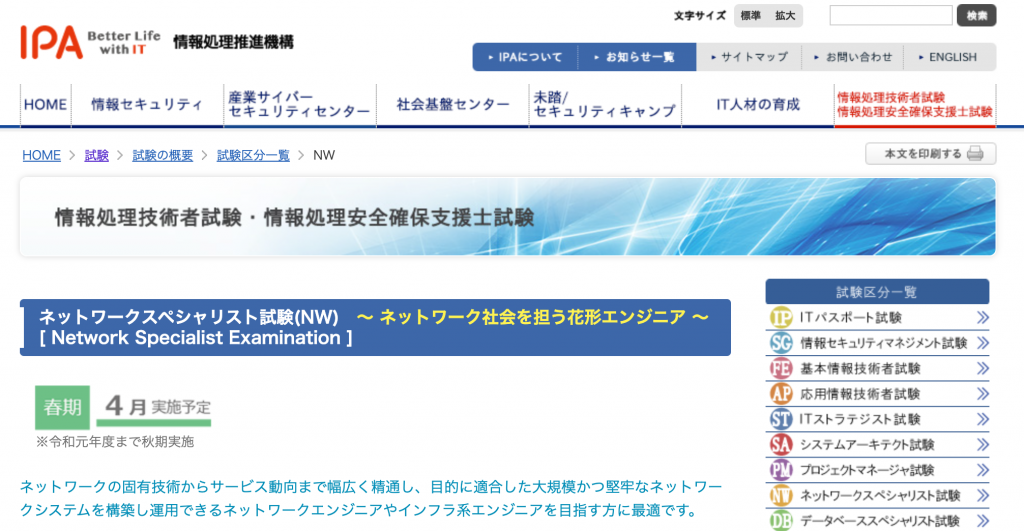Click the AP badge icon in exam list
Image resolution: width=1024 pixels, height=531 pixels.
tap(781, 394)
